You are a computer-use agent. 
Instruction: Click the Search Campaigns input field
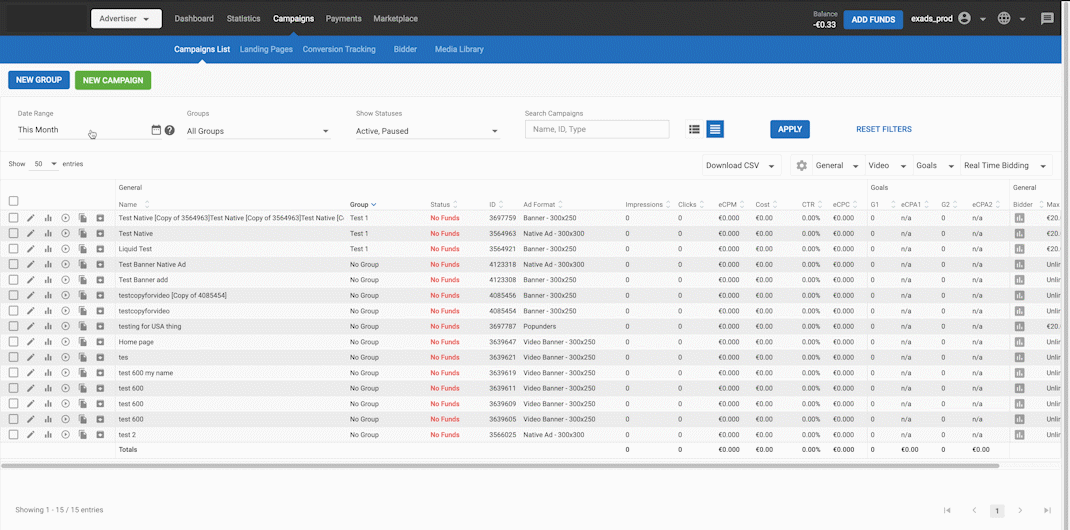coord(596,129)
